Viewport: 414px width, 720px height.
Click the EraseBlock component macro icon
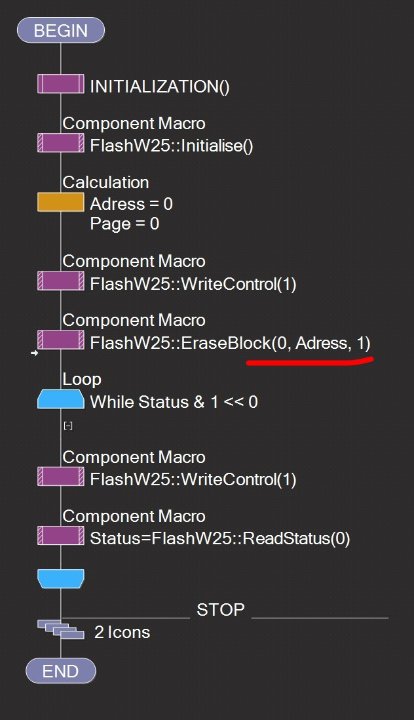pos(61,340)
